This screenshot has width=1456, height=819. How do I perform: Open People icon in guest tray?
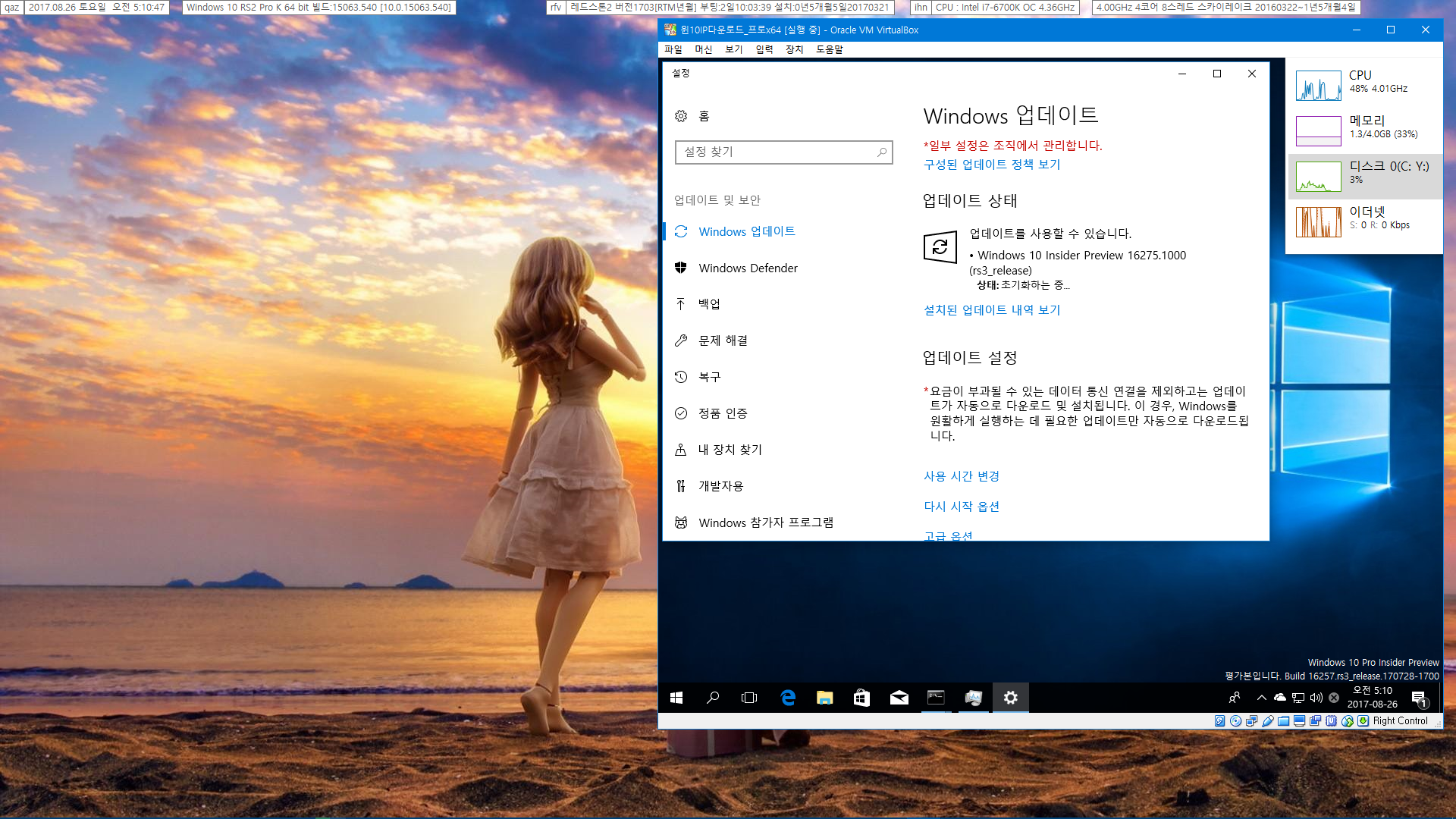(x=1235, y=698)
